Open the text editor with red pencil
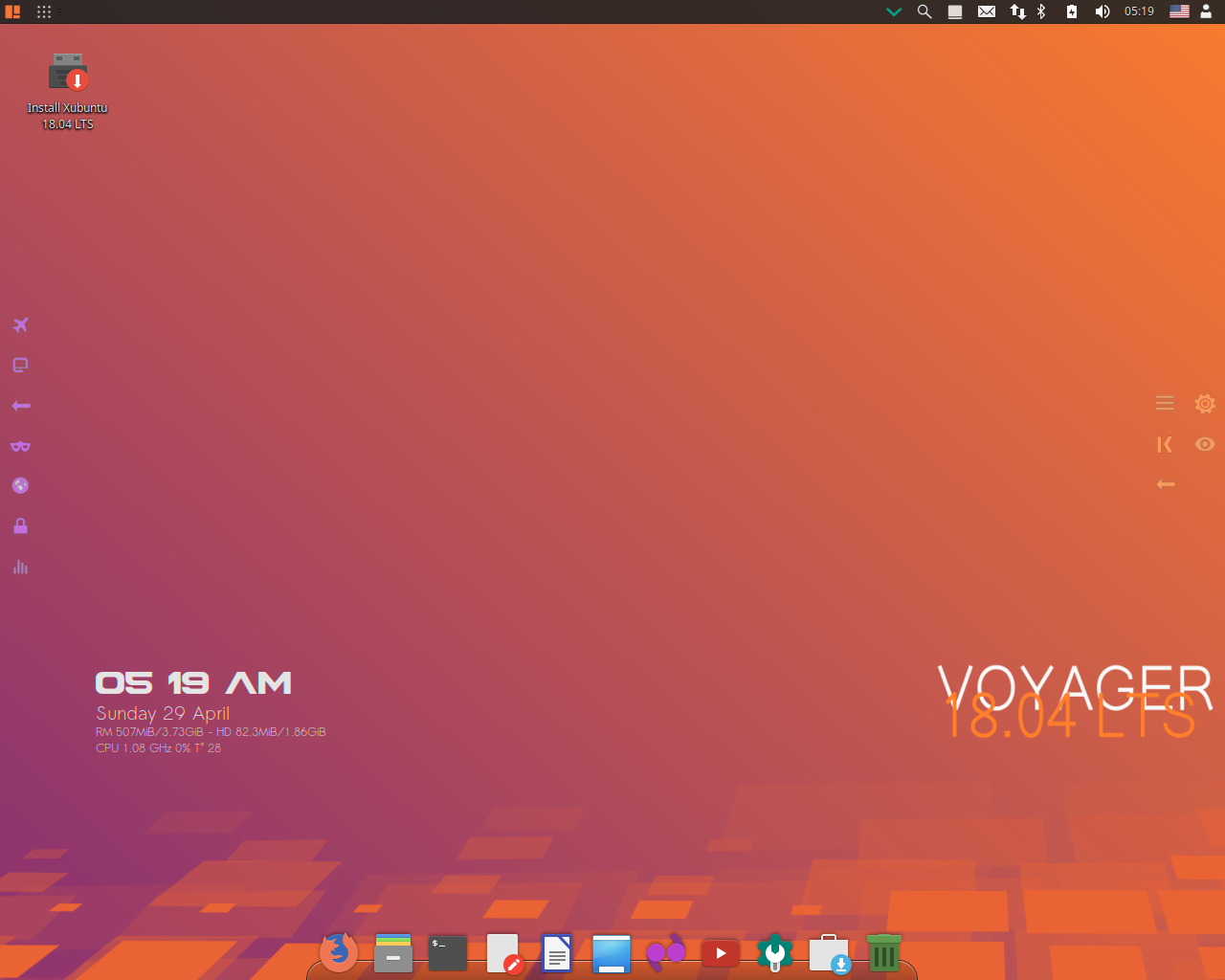This screenshot has height=980, width=1225. 503,953
